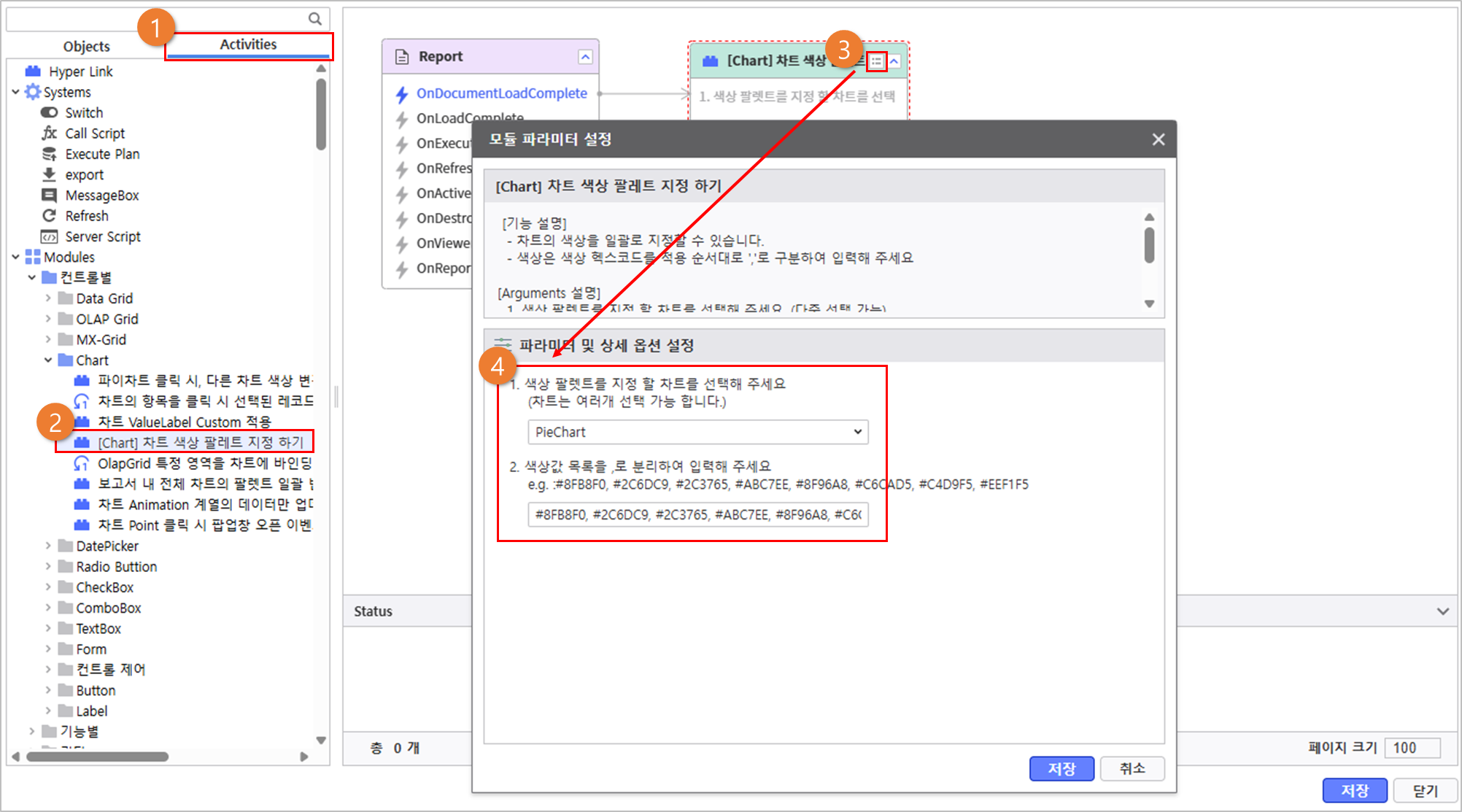Click the search magnifier icon
Viewport: 1462px width, 812px height.
[x=314, y=19]
